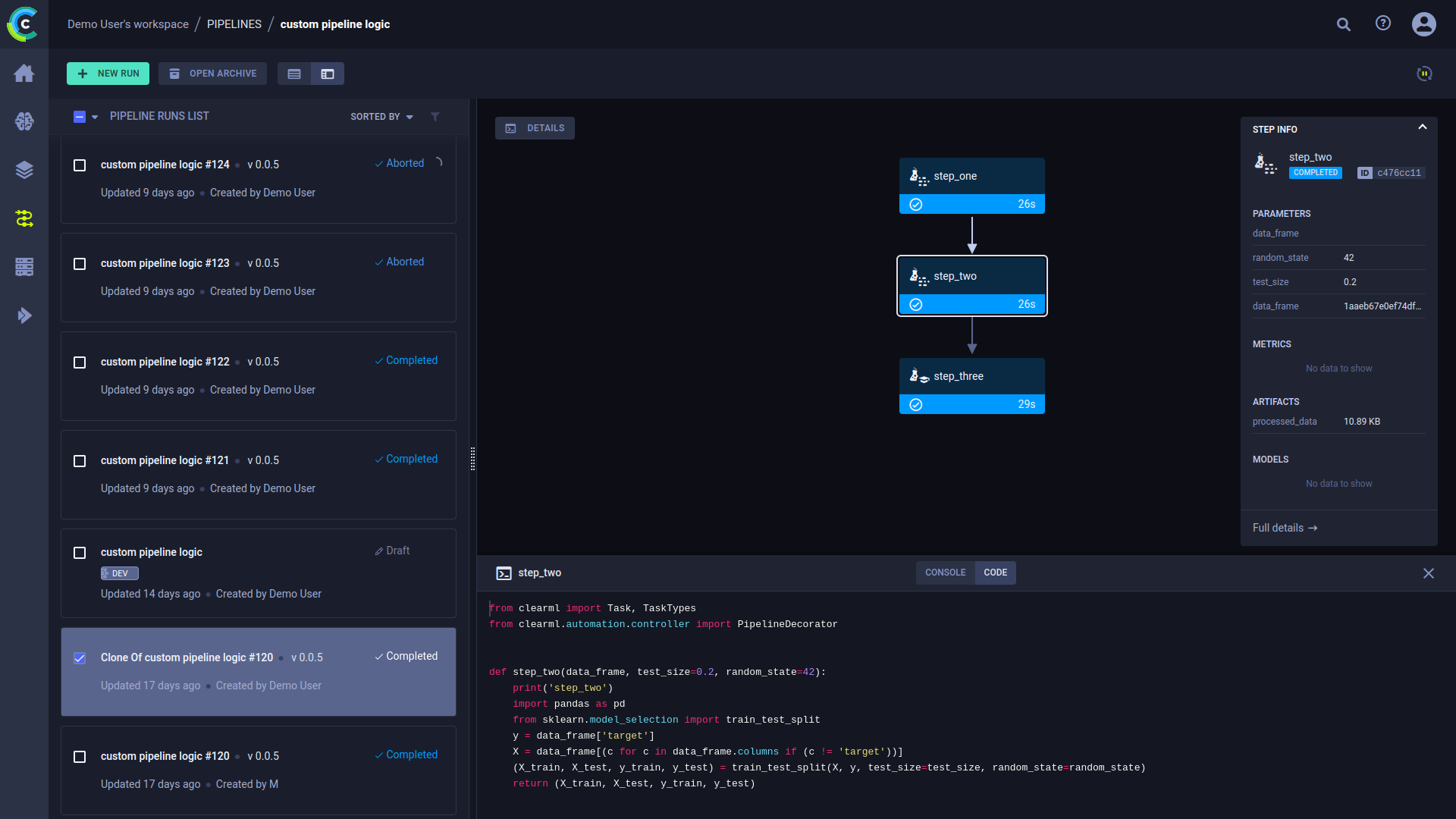
Task: Click the data_frame value 1aaeb67e0ef74df
Action: (x=1382, y=306)
